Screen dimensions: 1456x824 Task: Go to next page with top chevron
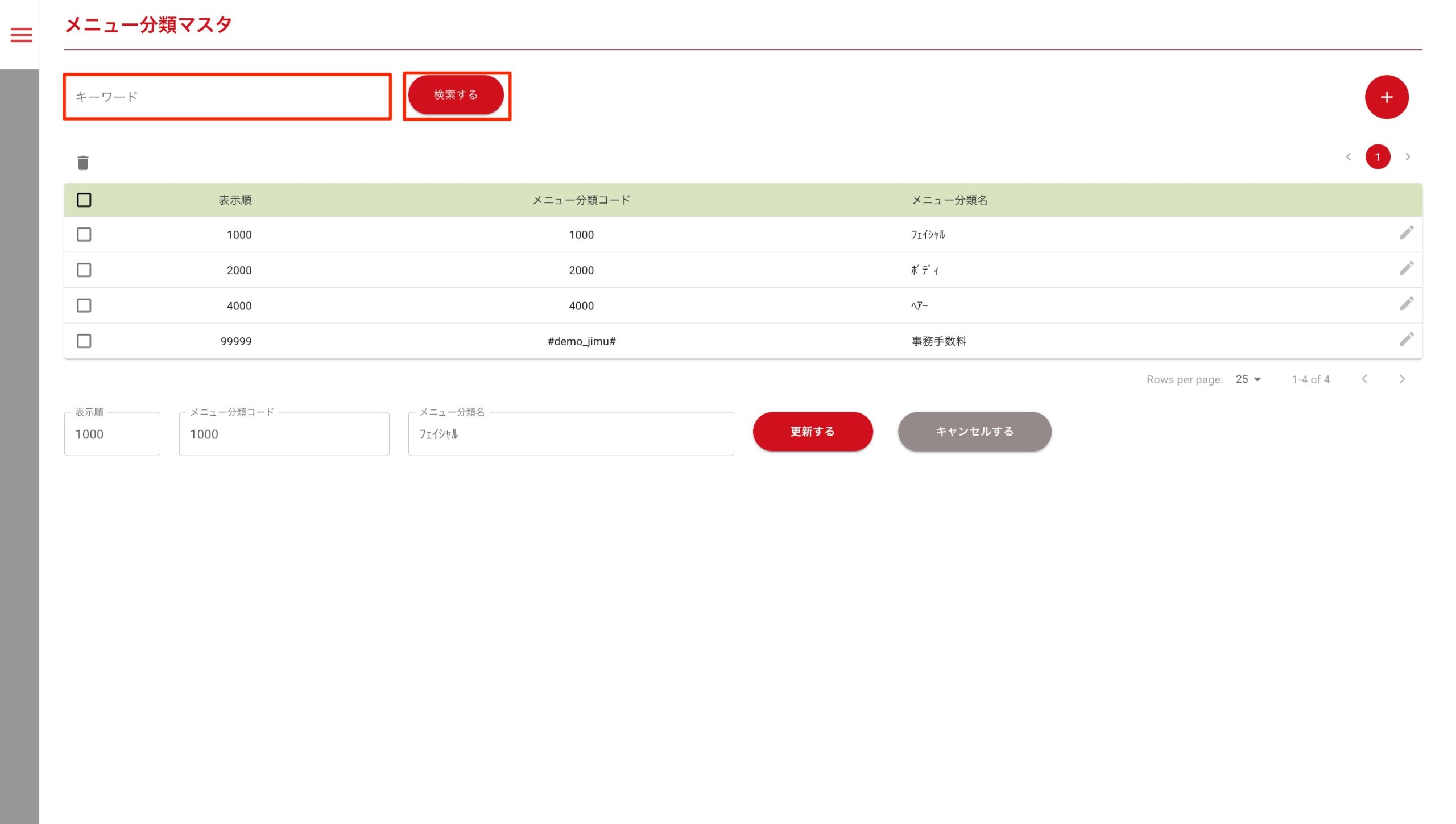pyautogui.click(x=1408, y=157)
